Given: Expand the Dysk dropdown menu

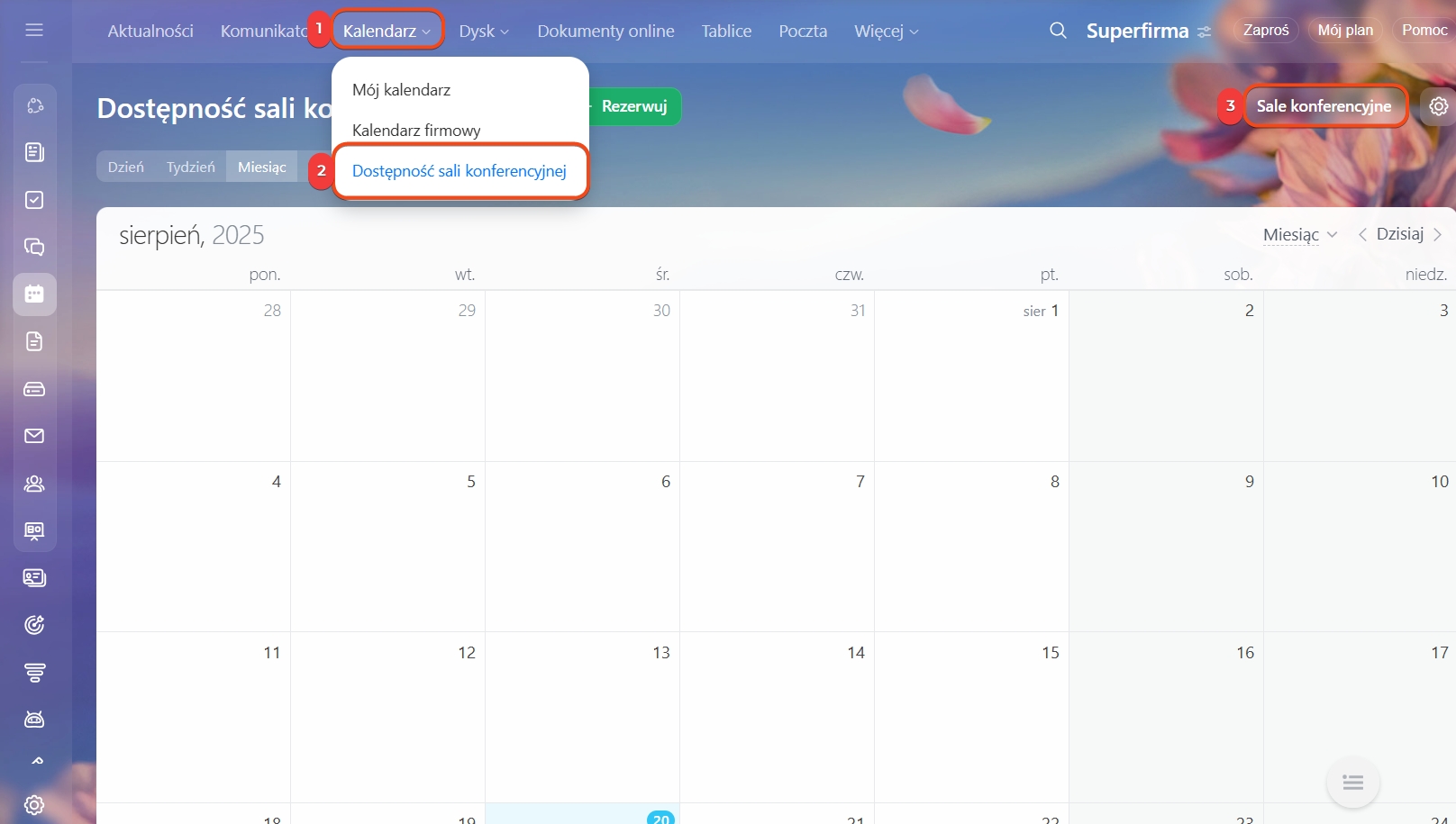Looking at the screenshot, I should (x=484, y=31).
